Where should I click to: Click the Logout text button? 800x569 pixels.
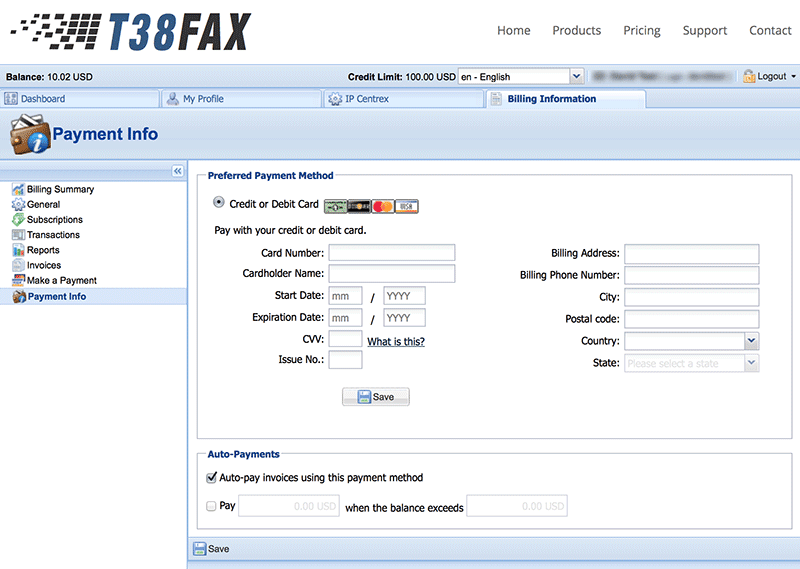pos(771,77)
